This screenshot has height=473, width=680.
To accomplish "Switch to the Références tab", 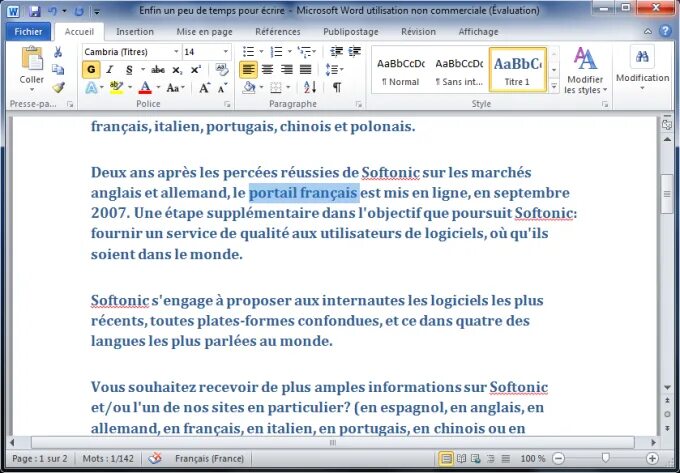I will [x=278, y=32].
